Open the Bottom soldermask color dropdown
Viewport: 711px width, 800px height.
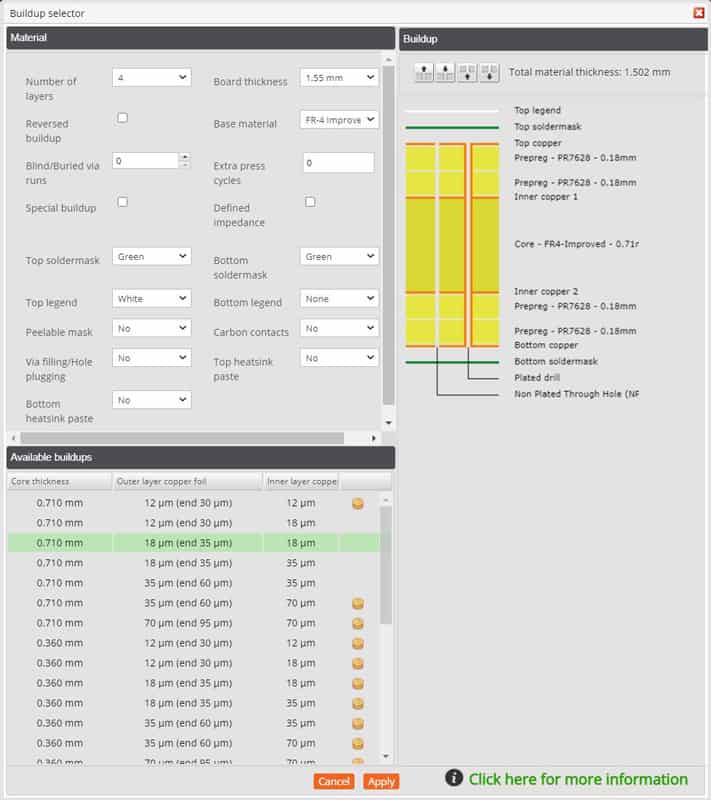(x=339, y=256)
